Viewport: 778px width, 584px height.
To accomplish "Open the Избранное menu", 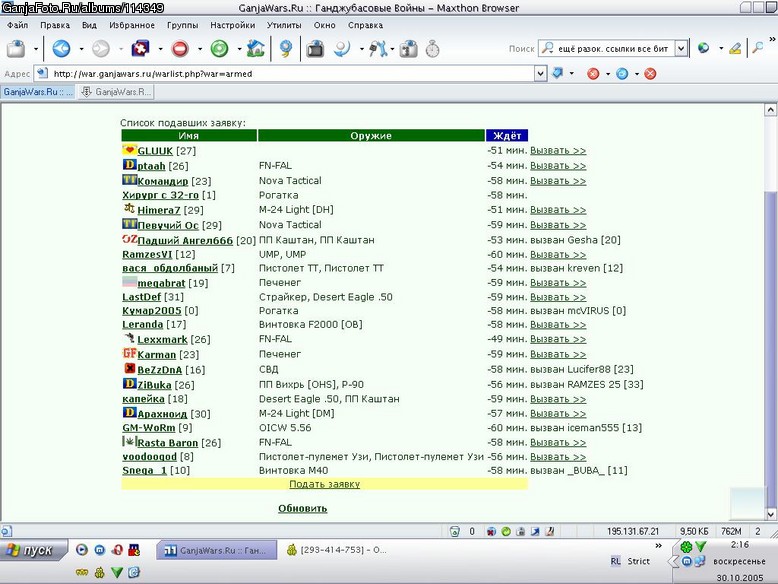I will pos(132,25).
